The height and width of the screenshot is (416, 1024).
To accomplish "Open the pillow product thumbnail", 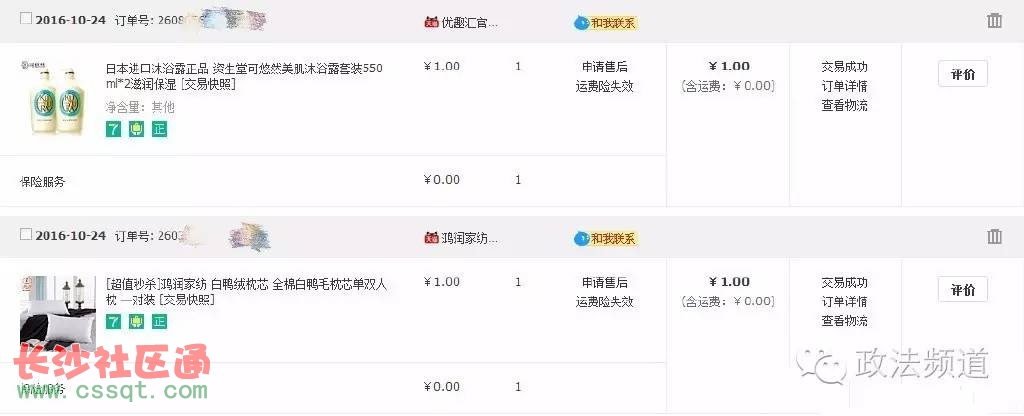I will 57,312.
